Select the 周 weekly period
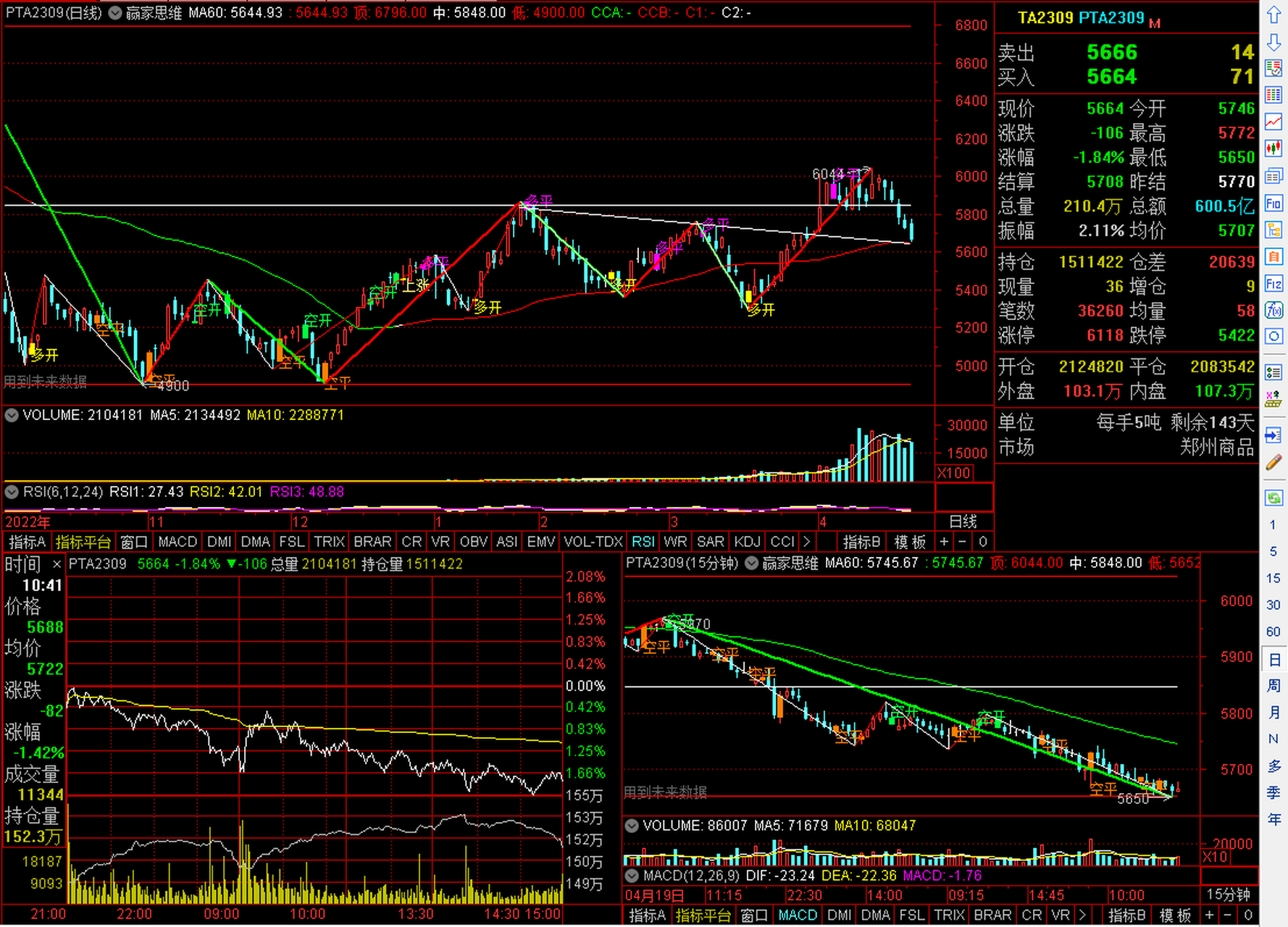The width and height of the screenshot is (1288, 927). (1274, 686)
